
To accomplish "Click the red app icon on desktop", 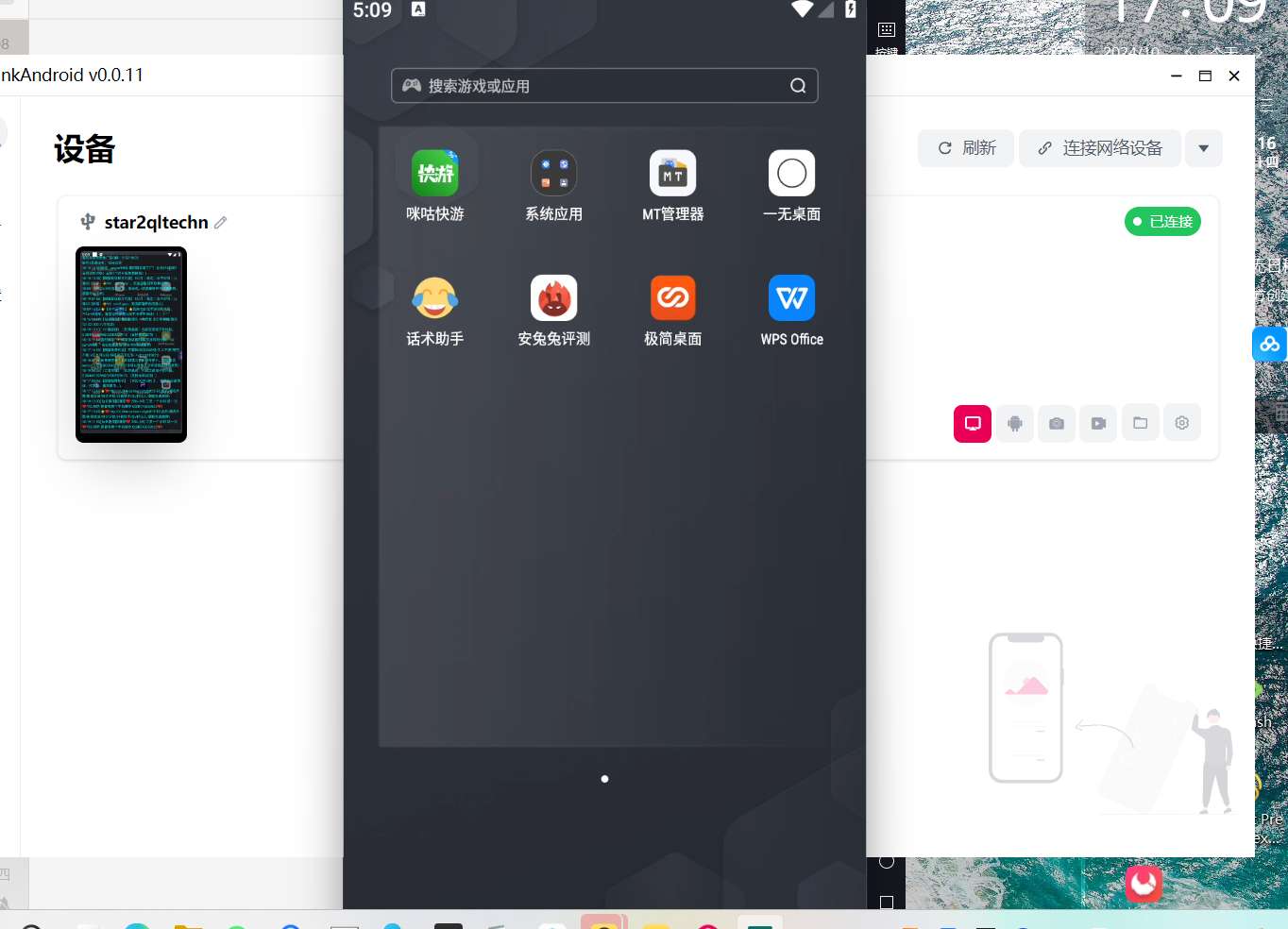I will coord(1144,883).
